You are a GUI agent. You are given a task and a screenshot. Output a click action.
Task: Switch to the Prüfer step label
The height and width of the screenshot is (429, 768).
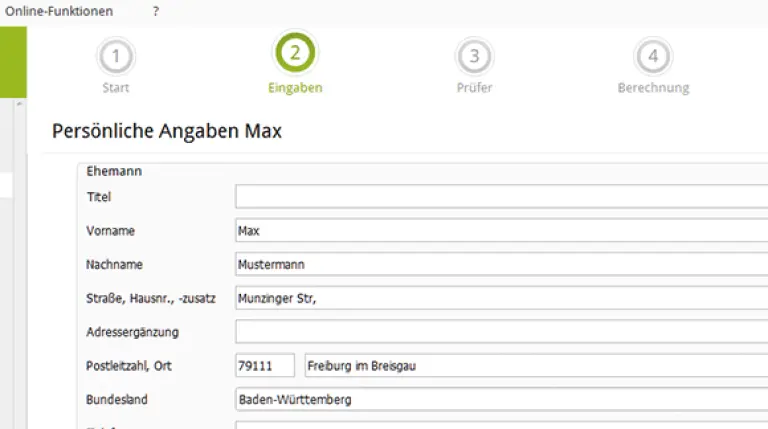[x=474, y=88]
